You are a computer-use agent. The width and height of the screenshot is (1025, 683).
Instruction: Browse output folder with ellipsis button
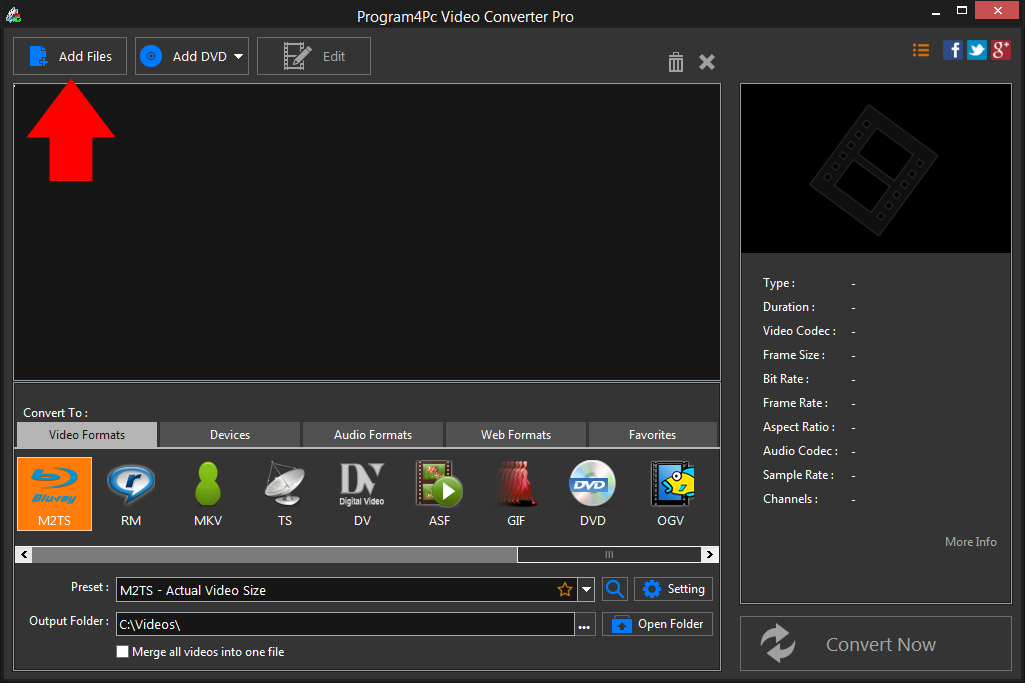pyautogui.click(x=584, y=624)
